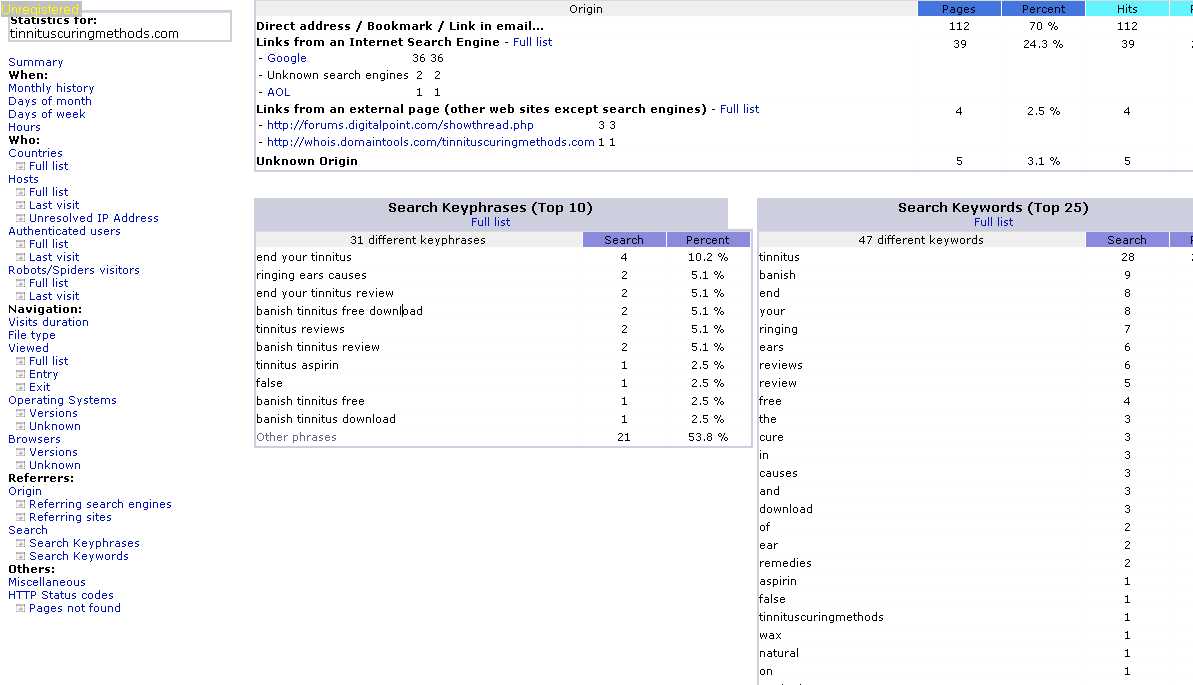Click the icon beside sidebar Search Keyphrases
The height and width of the screenshot is (685, 1193).
click(20, 544)
